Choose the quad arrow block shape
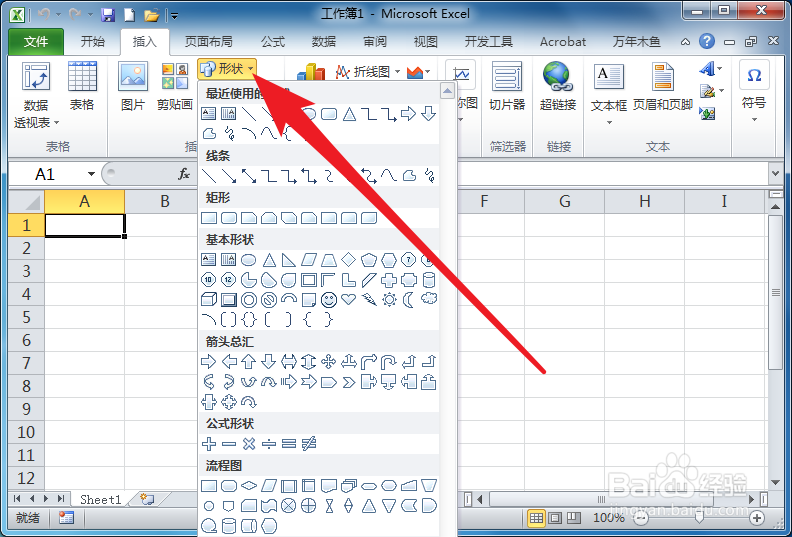792x537 pixels. tap(329, 362)
